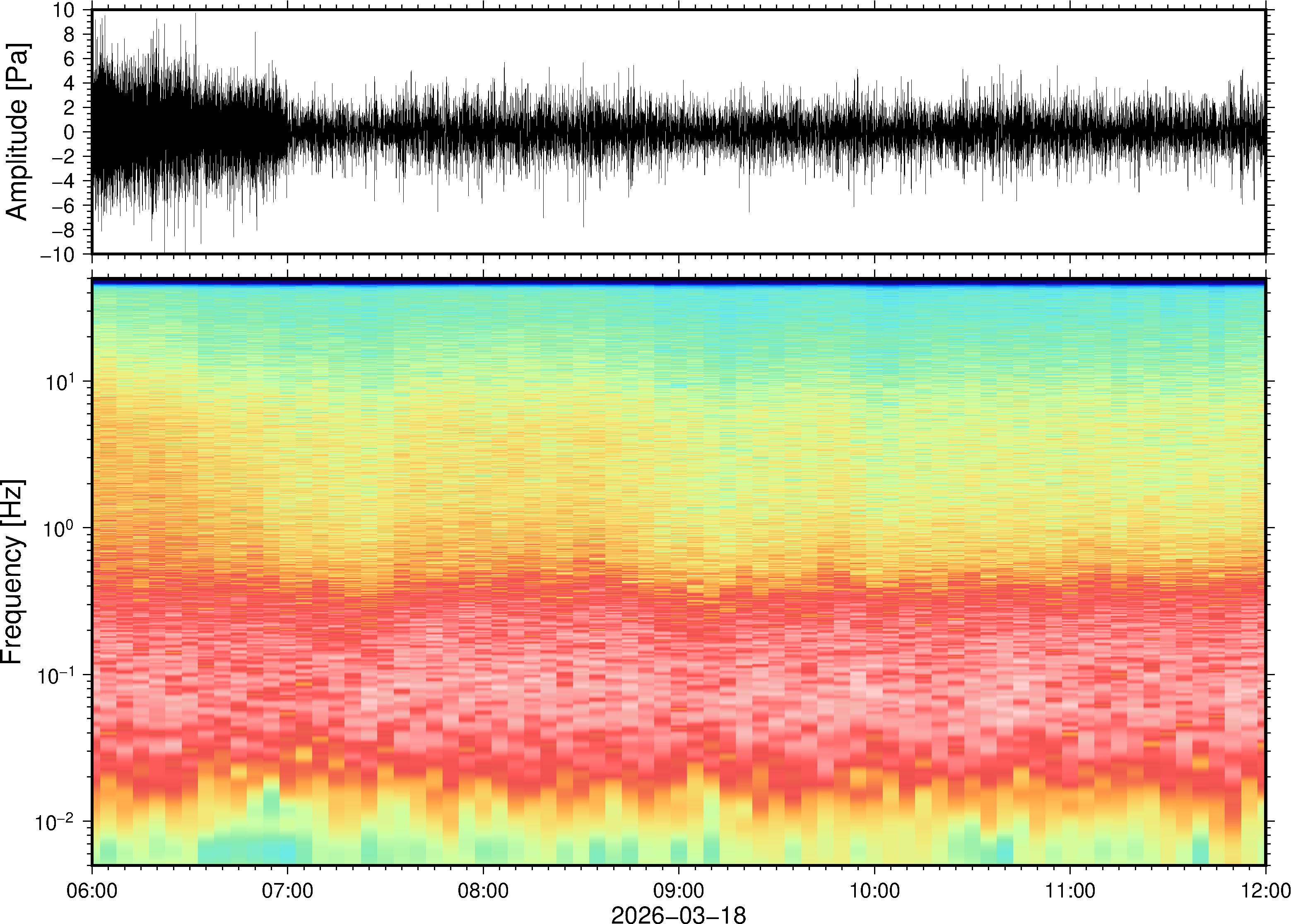This screenshot has height=924, width=1291.
Task: Click the 11:00 time axis label
Action: (x=1069, y=890)
